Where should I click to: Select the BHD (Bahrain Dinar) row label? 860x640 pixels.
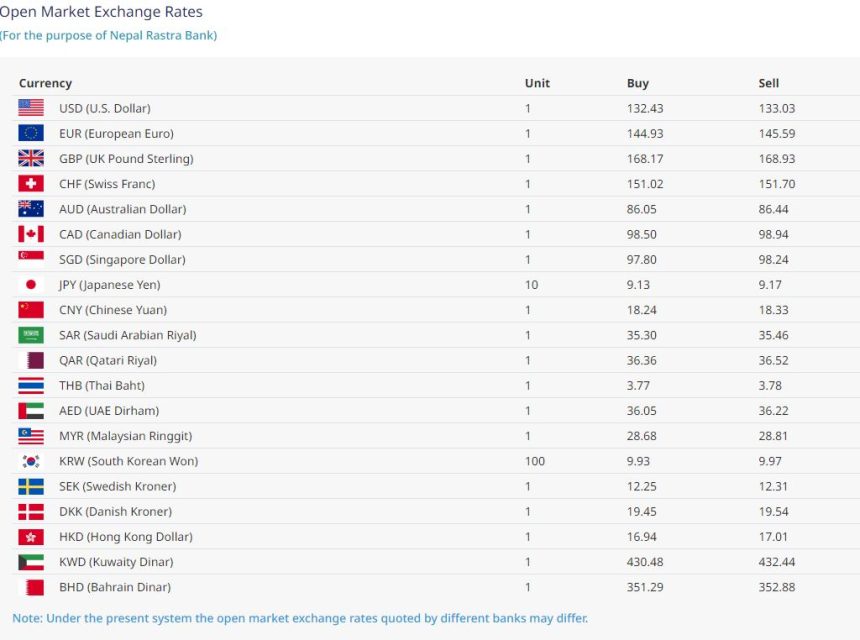click(x=115, y=587)
